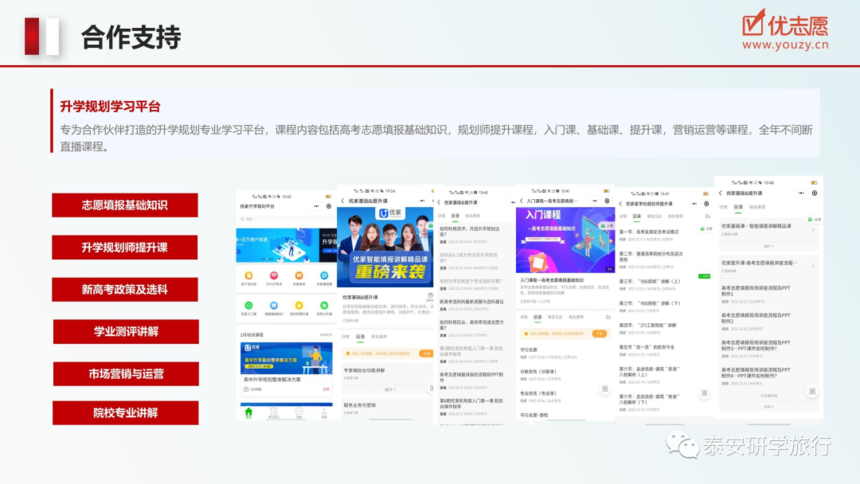The height and width of the screenshot is (484, 860).
Task: Switch to 目录 tab on rightmost phone
Action: tap(738, 207)
